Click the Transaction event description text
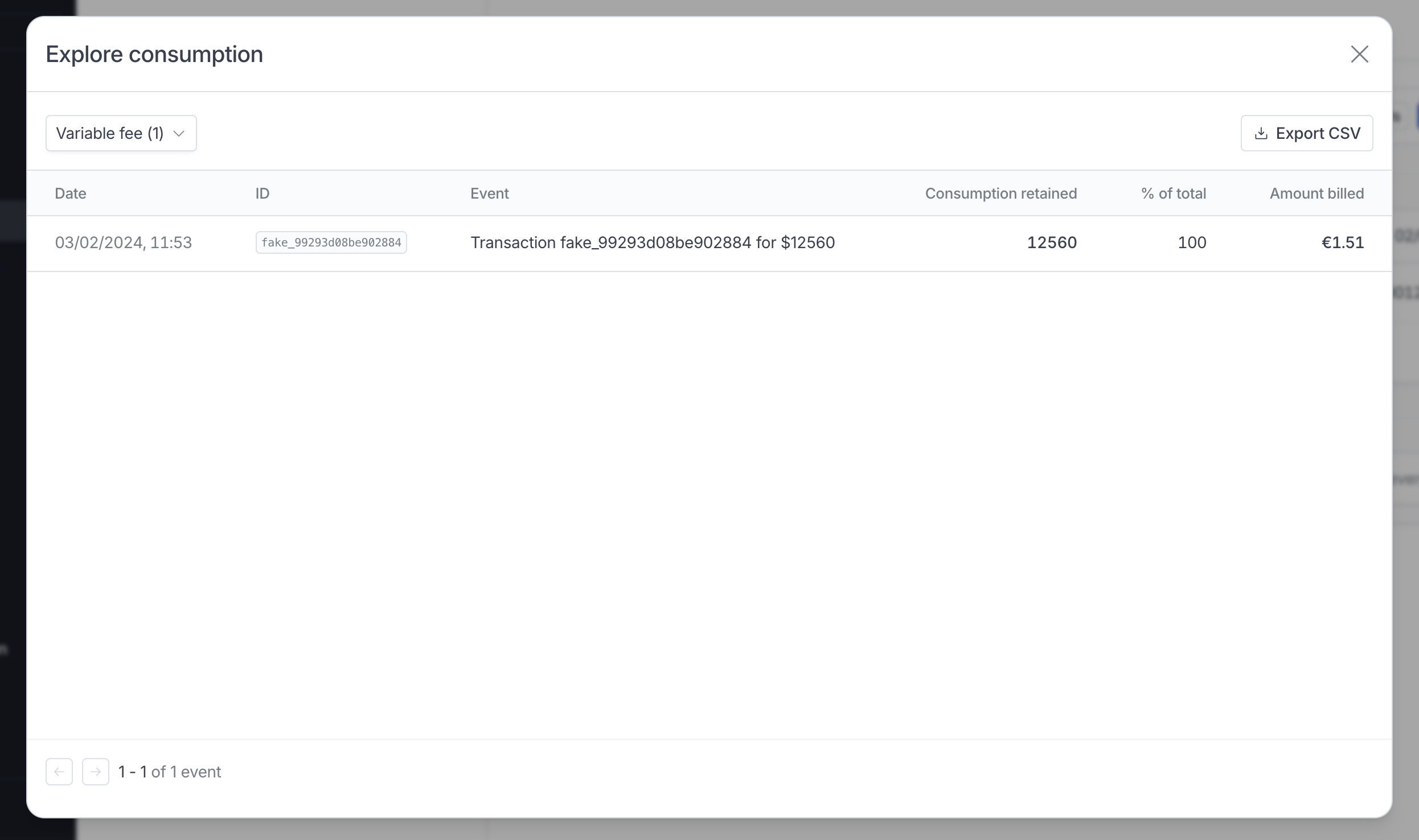The image size is (1419, 840). point(652,242)
